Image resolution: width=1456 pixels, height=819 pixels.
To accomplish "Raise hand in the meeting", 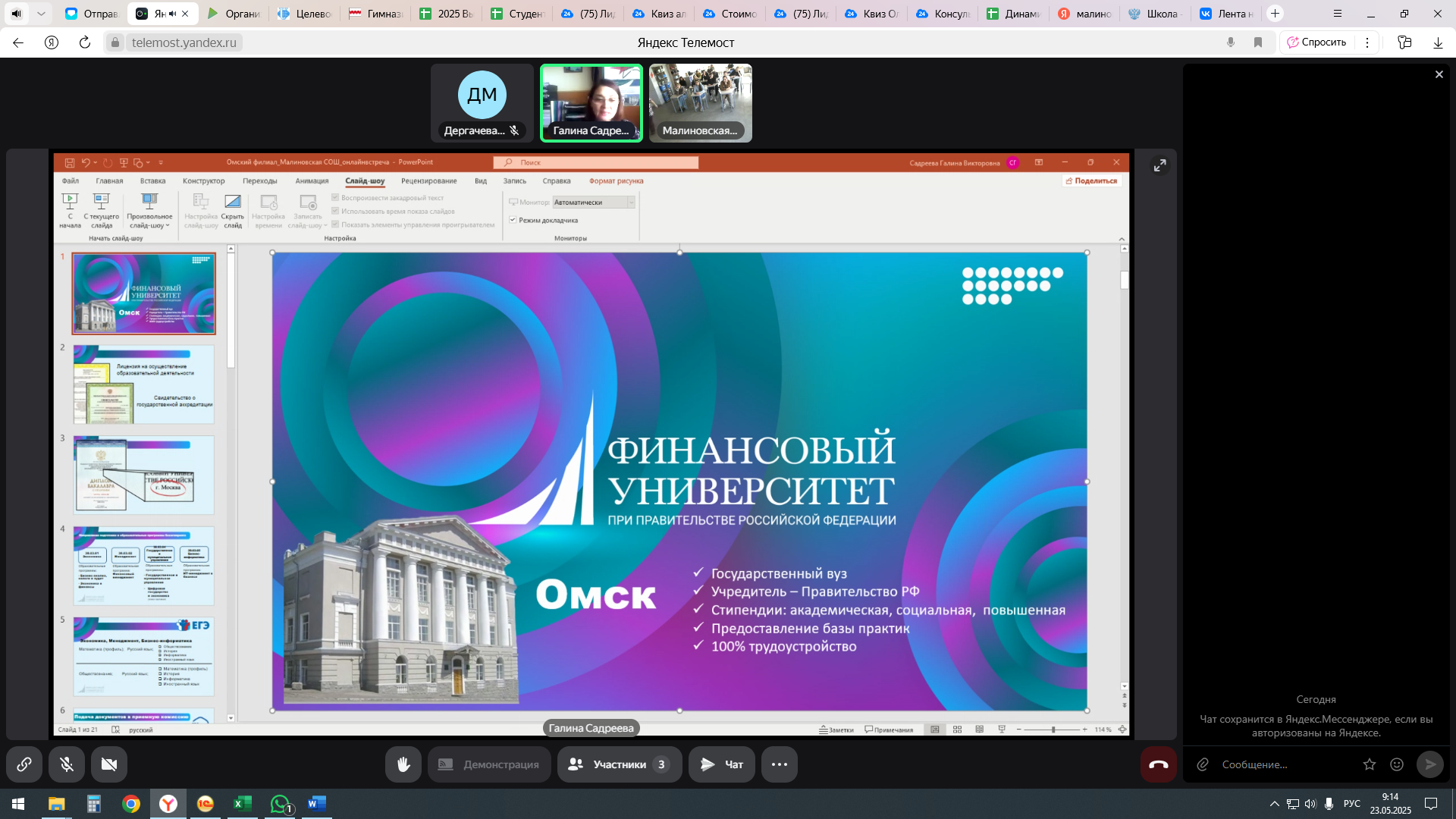I will point(403,764).
